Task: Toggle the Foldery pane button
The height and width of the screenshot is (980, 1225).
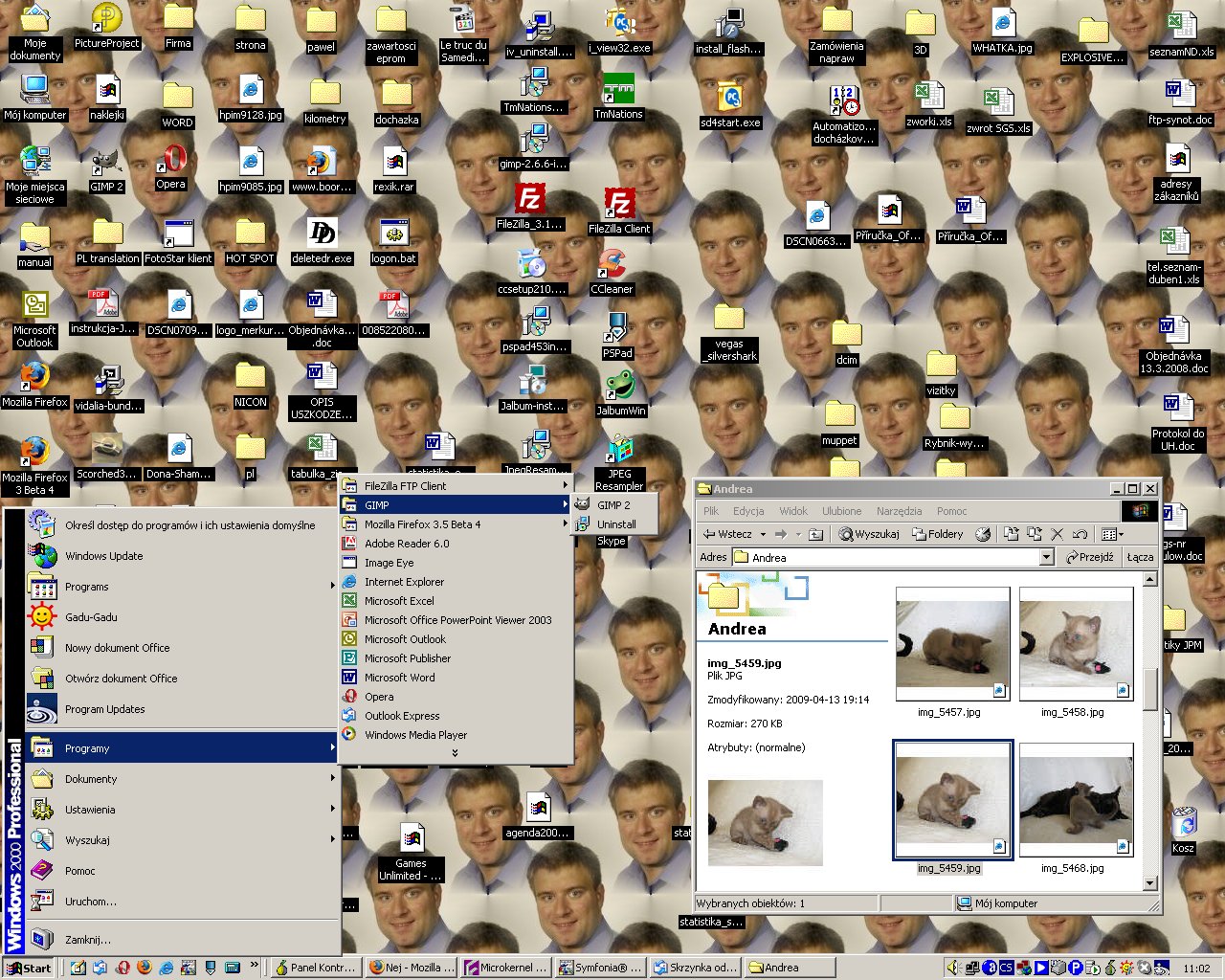Action: pyautogui.click(x=938, y=534)
